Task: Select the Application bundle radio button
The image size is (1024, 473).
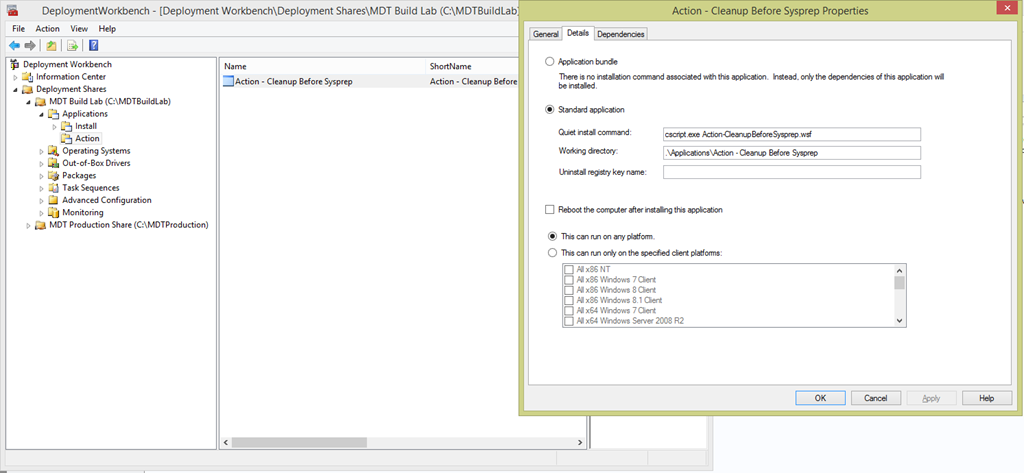Action: [549, 62]
